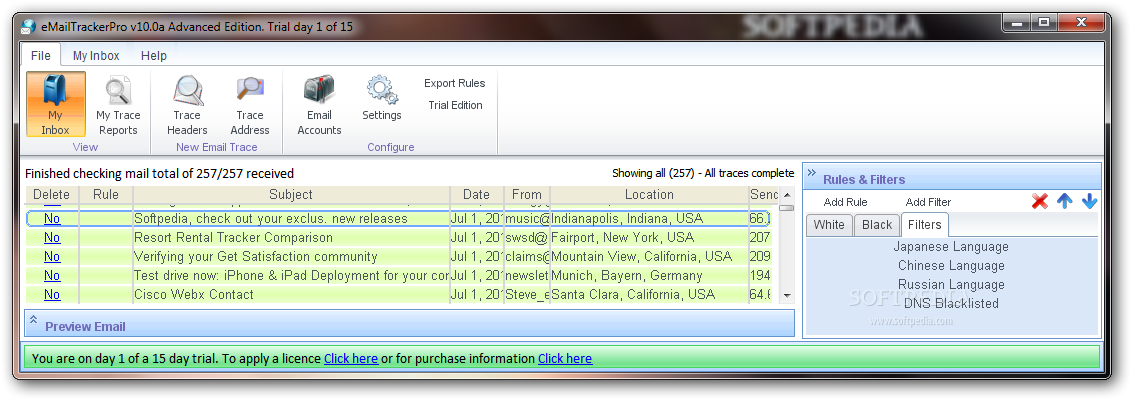The image size is (1132, 400).
Task: Move rule up with blue arrow
Action: [x=1065, y=201]
